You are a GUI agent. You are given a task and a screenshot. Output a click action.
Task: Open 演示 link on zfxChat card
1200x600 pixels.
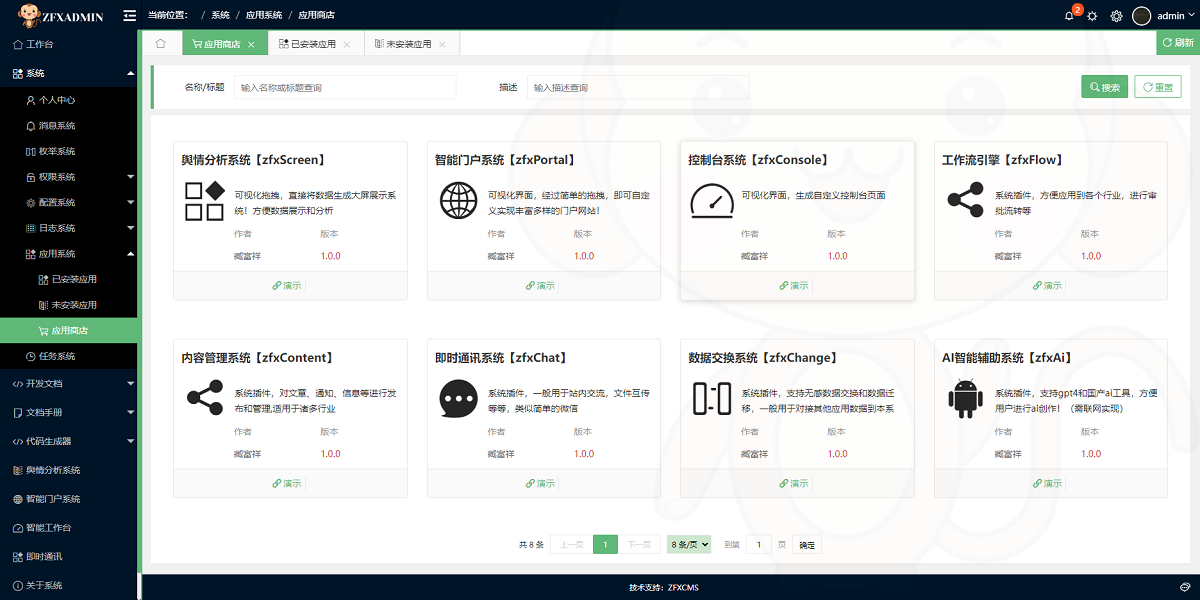click(540, 483)
